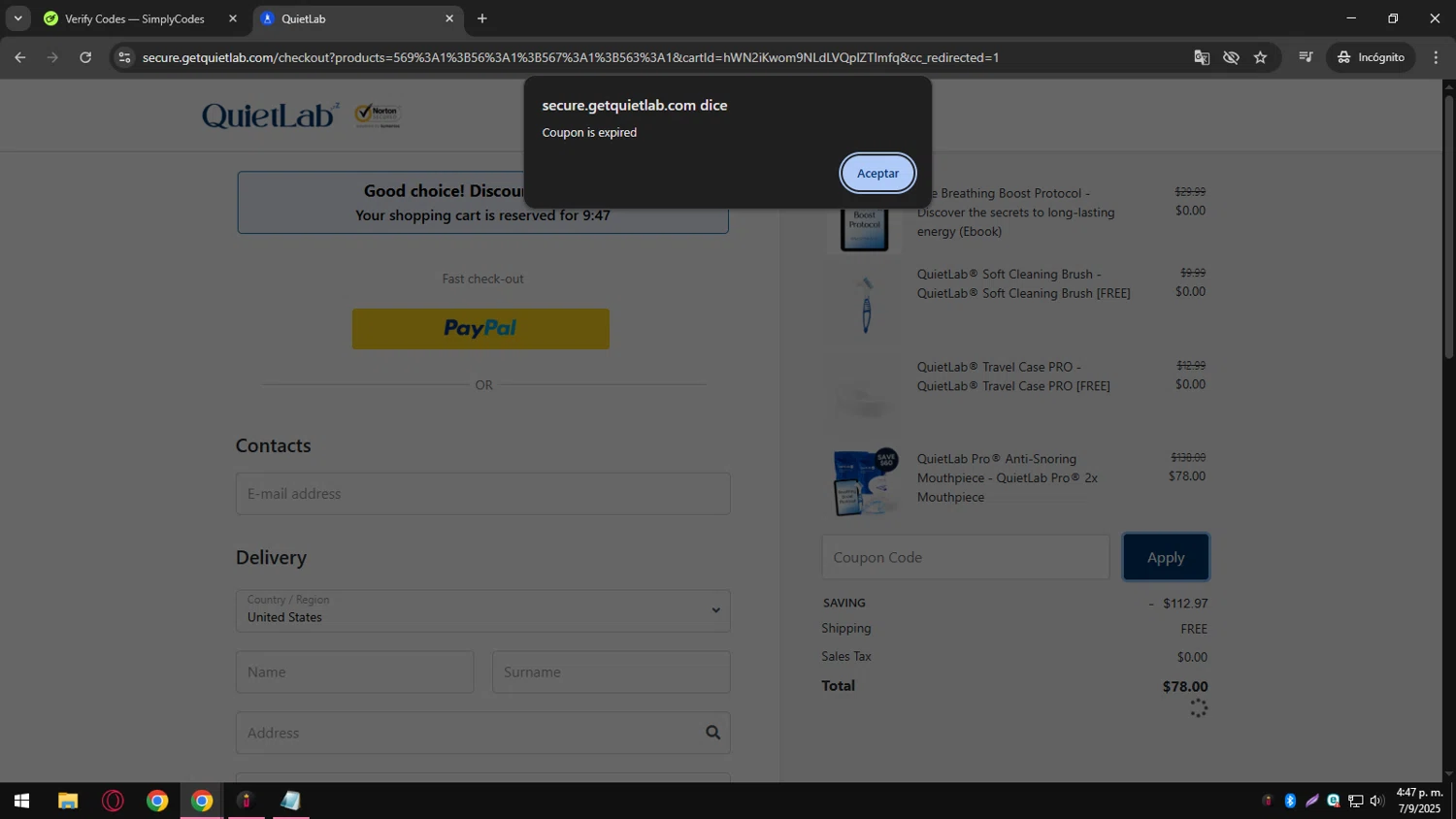
Task: Click the SAVING amount - $112.97
Action: click(1178, 604)
